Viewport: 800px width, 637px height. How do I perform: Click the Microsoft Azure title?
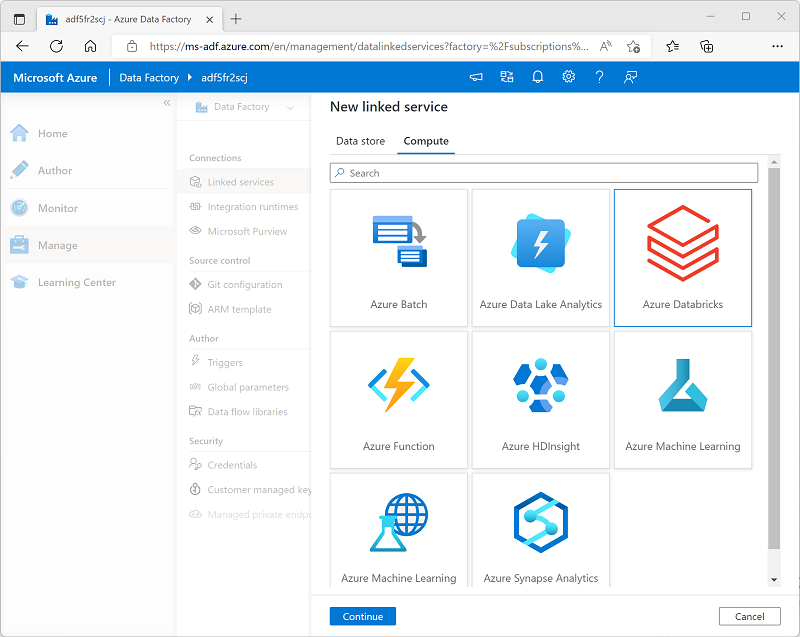(55, 78)
